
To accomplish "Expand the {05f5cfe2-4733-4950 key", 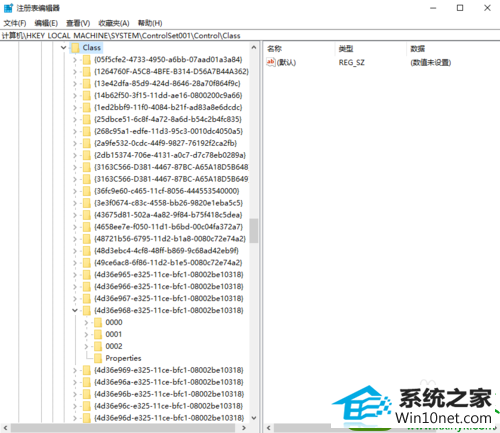I will [x=75, y=60].
